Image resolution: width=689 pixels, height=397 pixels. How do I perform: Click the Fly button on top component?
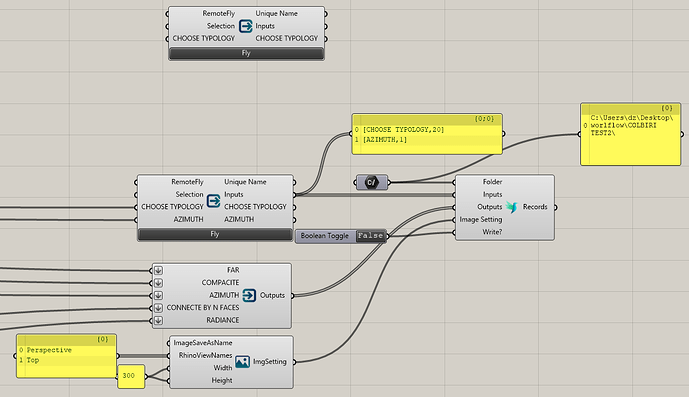tap(246, 53)
